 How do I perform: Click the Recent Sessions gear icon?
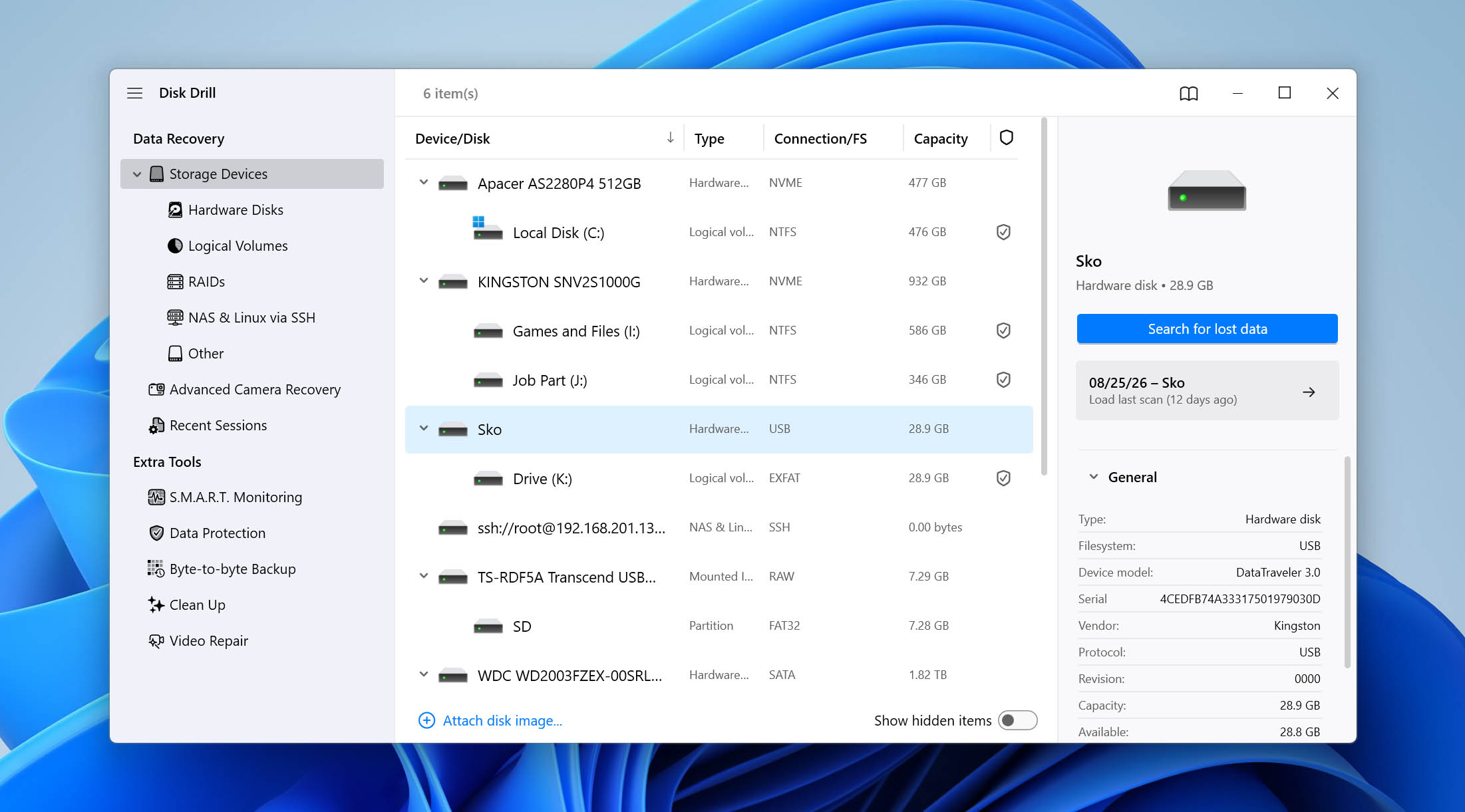point(156,426)
